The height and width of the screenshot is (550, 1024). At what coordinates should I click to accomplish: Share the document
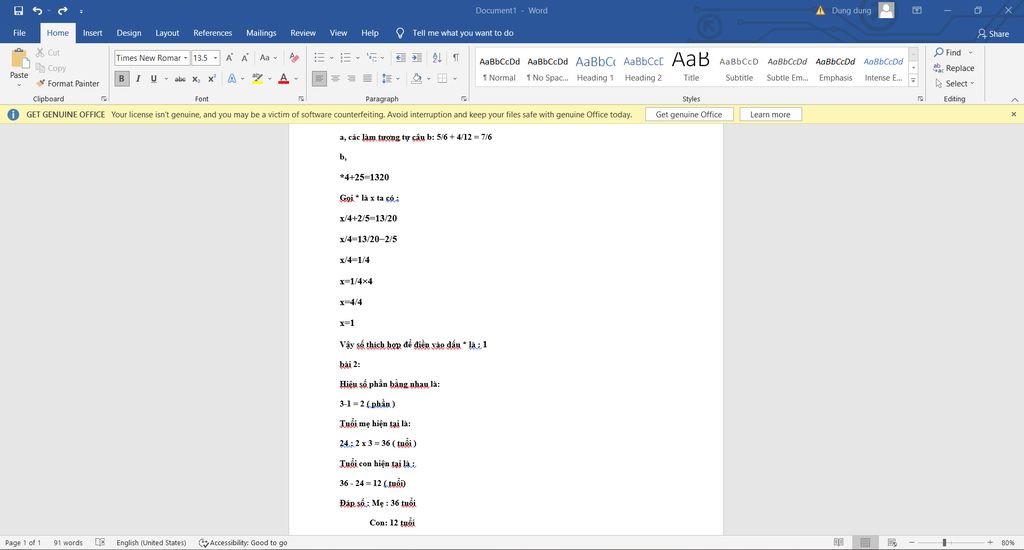(993, 33)
